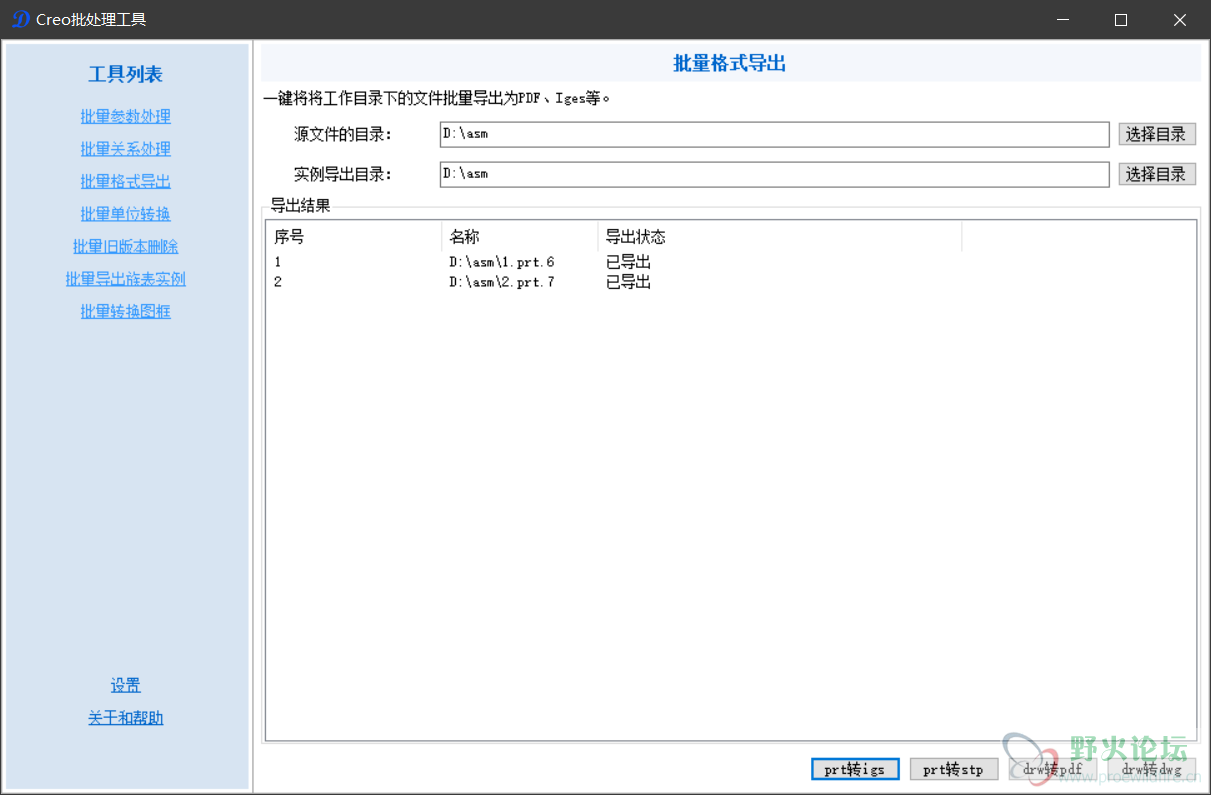Click the prt转igs button
The height and width of the screenshot is (795, 1211).
(x=855, y=769)
